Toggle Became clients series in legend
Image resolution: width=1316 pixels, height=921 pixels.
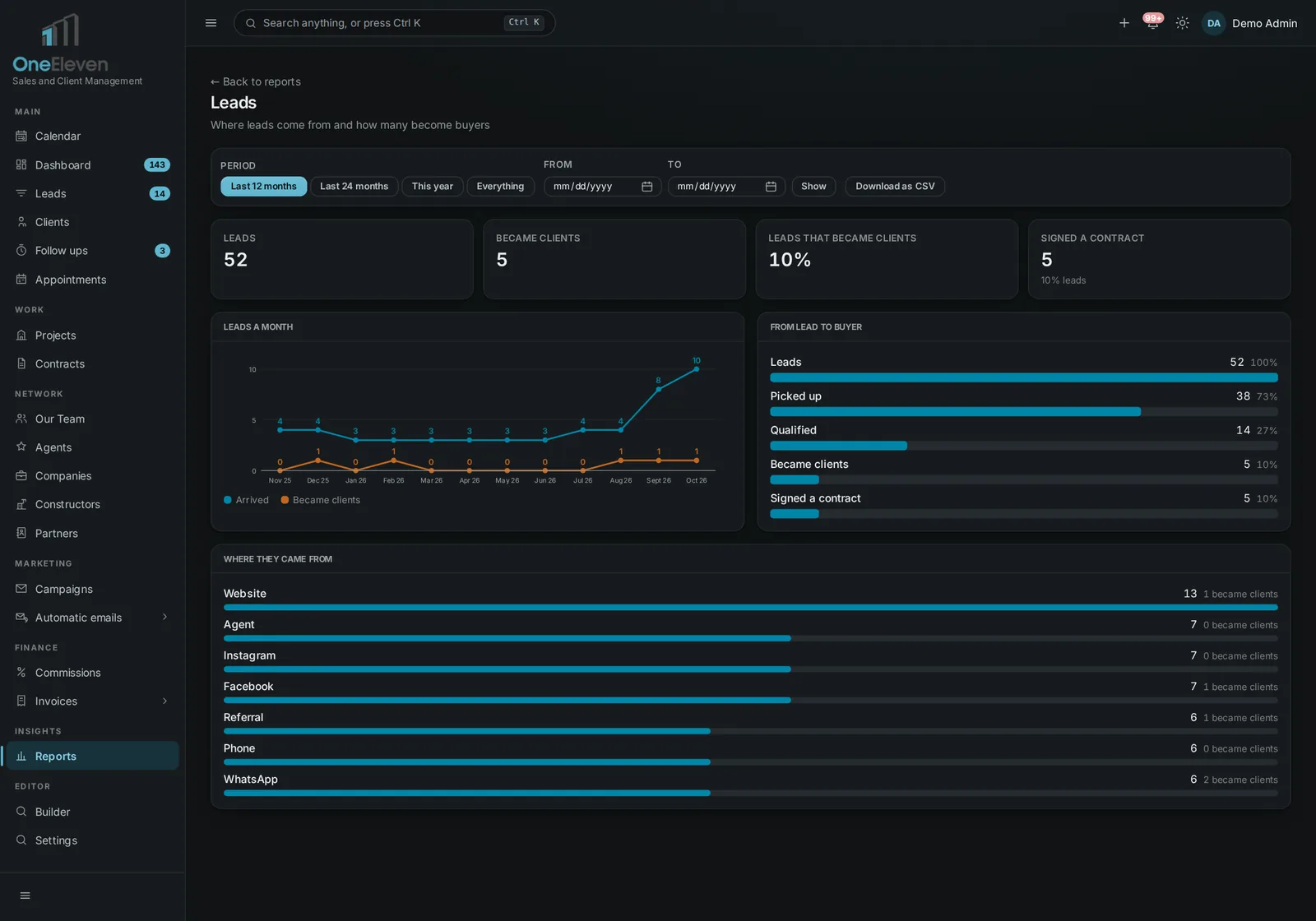(320, 500)
